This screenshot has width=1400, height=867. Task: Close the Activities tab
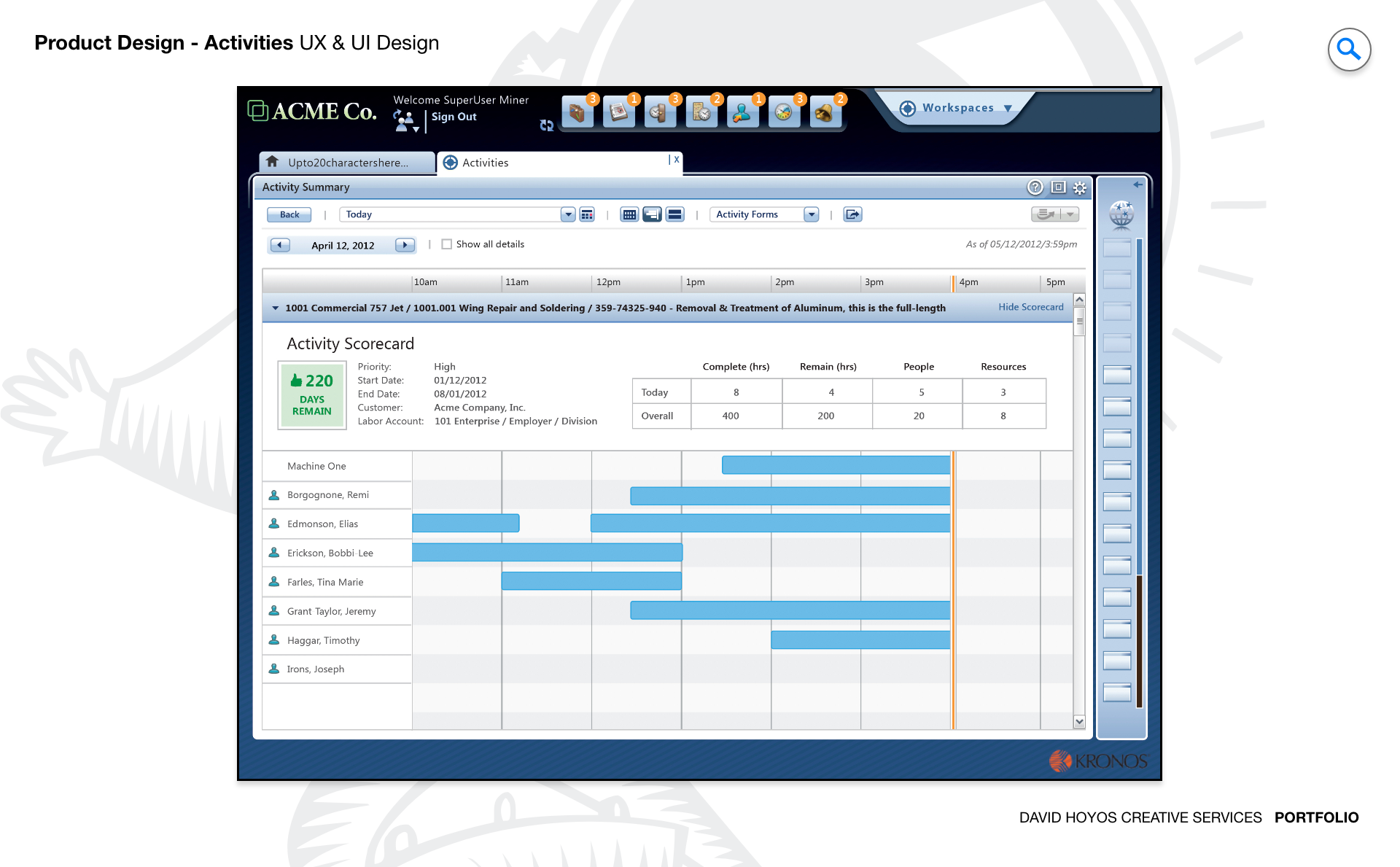677,159
